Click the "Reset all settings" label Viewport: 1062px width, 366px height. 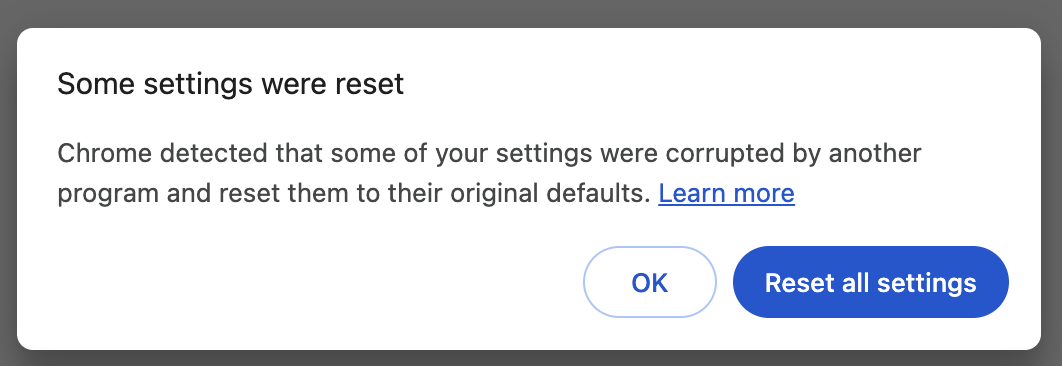click(870, 283)
